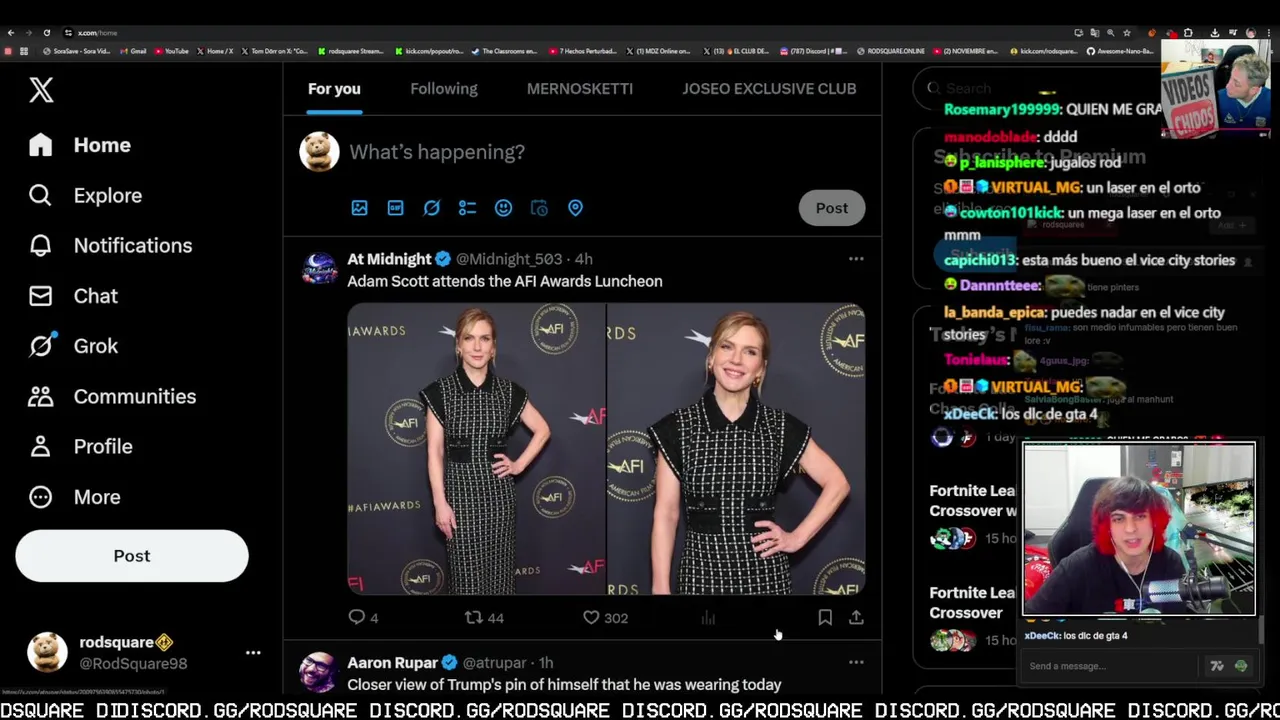Viewport: 1280px width, 720px height.
Task: Open Explore in the sidebar
Action: tap(85, 195)
